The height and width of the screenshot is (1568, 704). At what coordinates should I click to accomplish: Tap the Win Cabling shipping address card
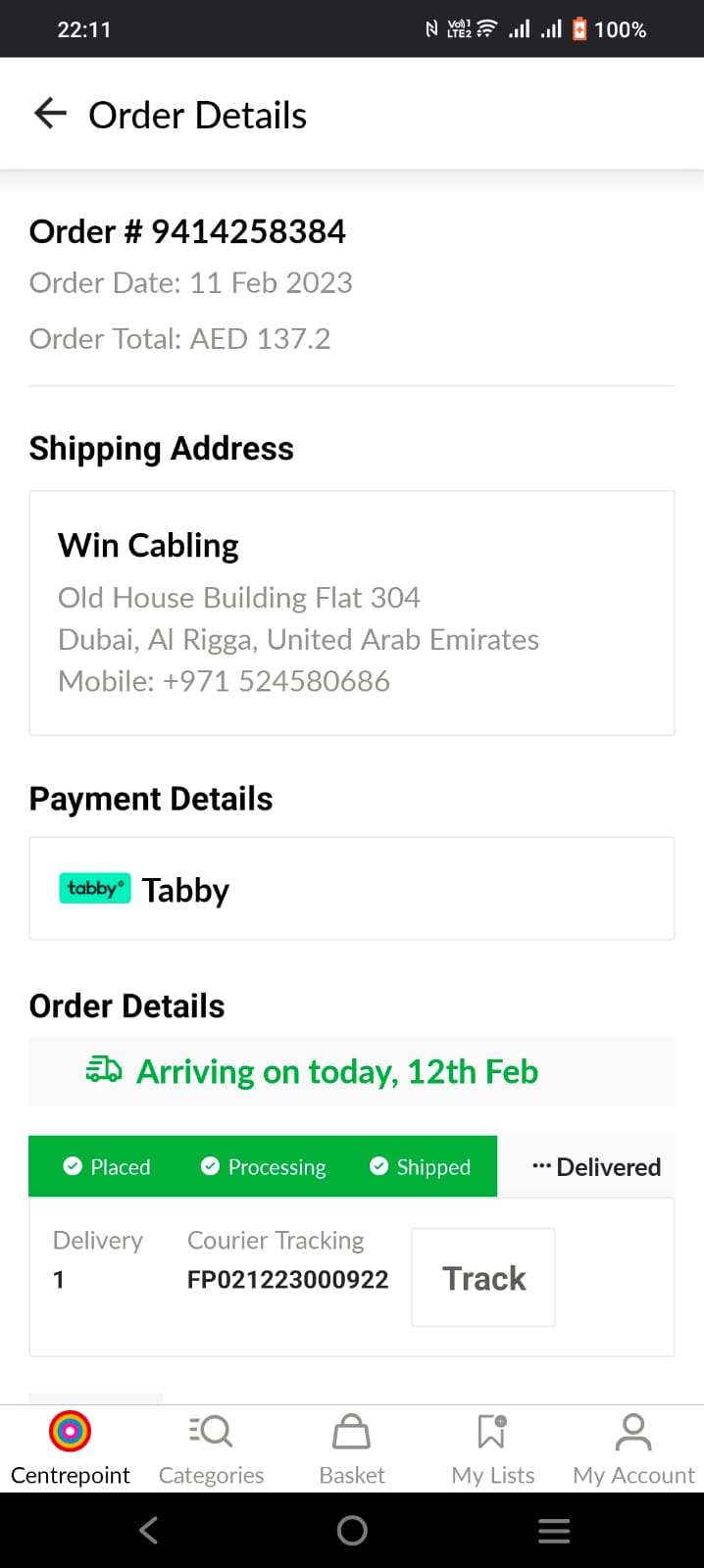coord(352,612)
